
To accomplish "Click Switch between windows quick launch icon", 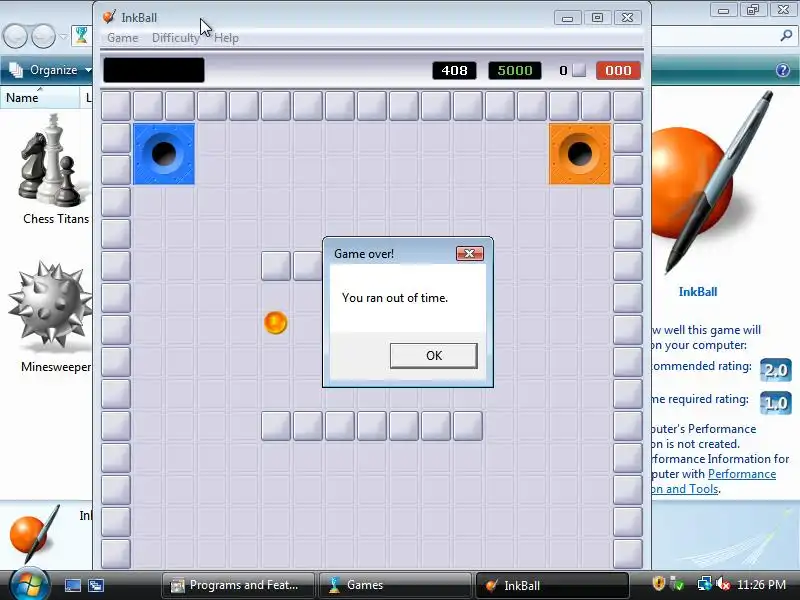I will [x=96, y=585].
